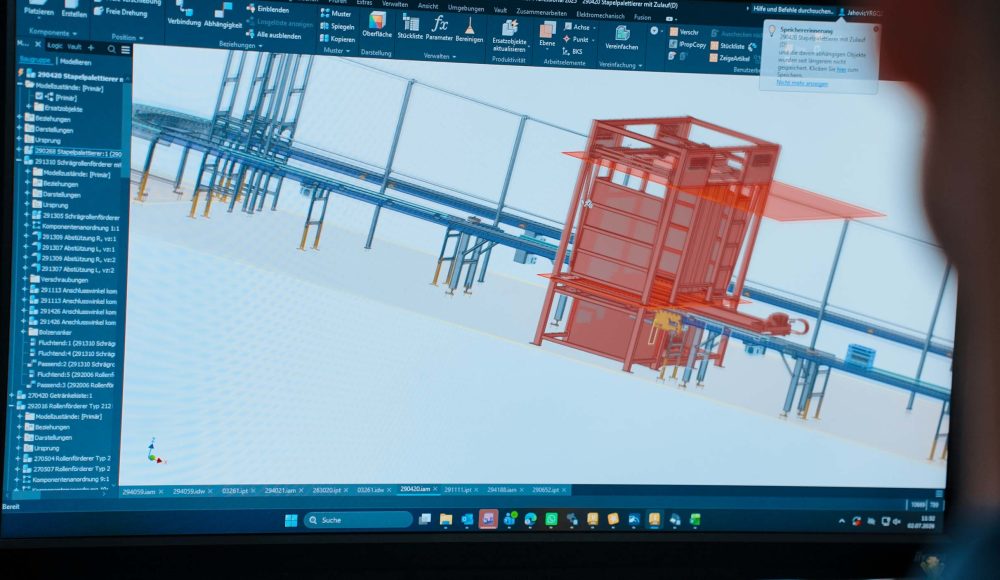This screenshot has height=580, width=1000.
Task: Collapse the 291310 Schrägrollenförderer node
Action: pos(19,161)
